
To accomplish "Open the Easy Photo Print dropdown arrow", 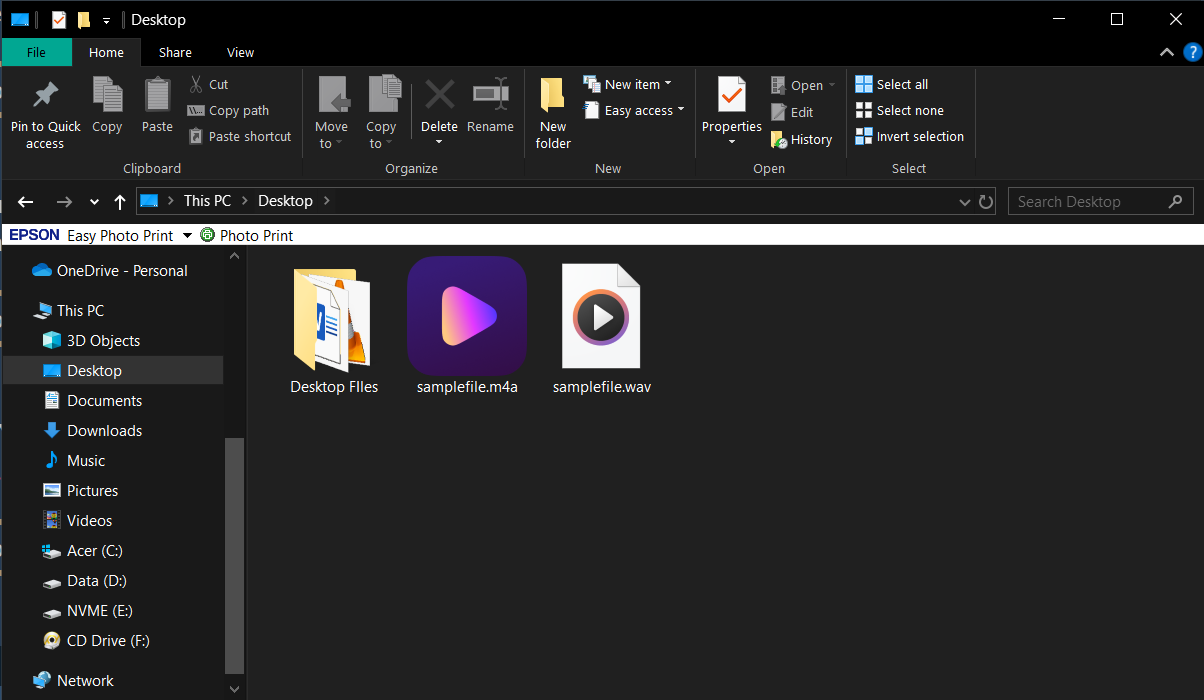I will (x=188, y=235).
